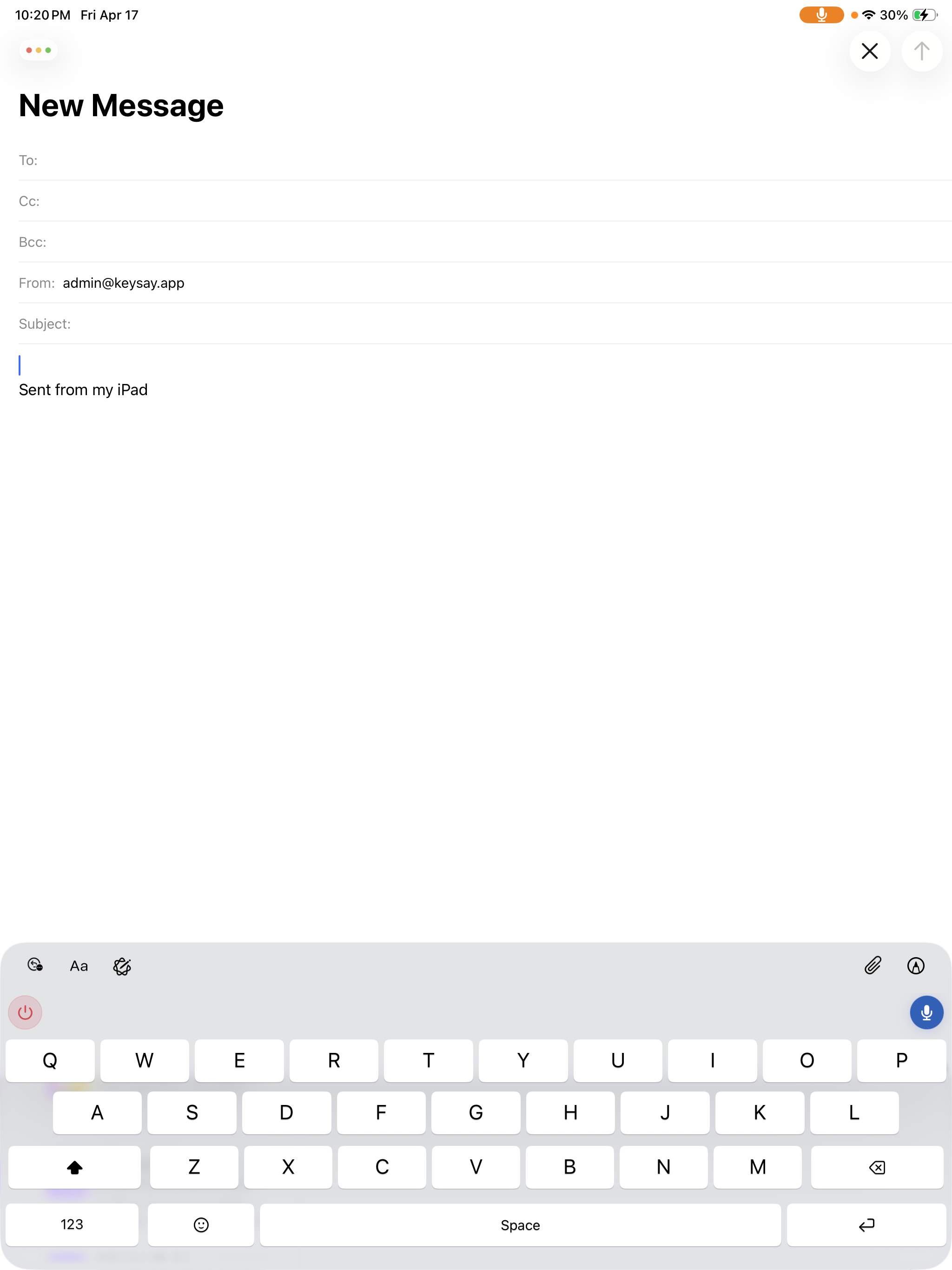Tap the M key
The width and height of the screenshot is (952, 1270).
[x=758, y=1167]
